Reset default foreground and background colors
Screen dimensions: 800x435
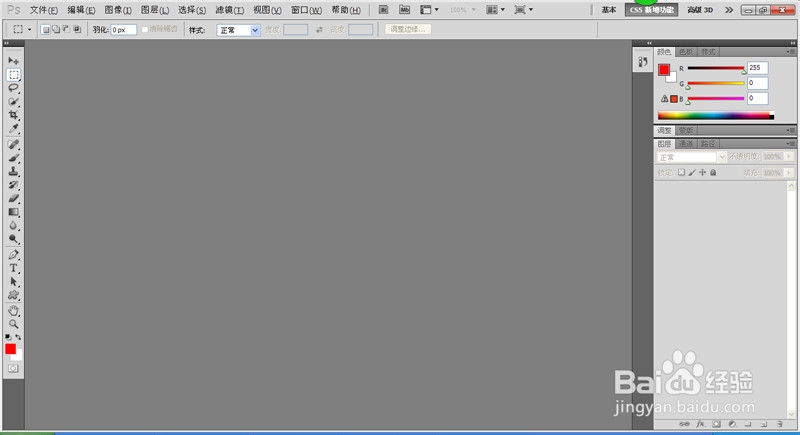click(x=8, y=337)
